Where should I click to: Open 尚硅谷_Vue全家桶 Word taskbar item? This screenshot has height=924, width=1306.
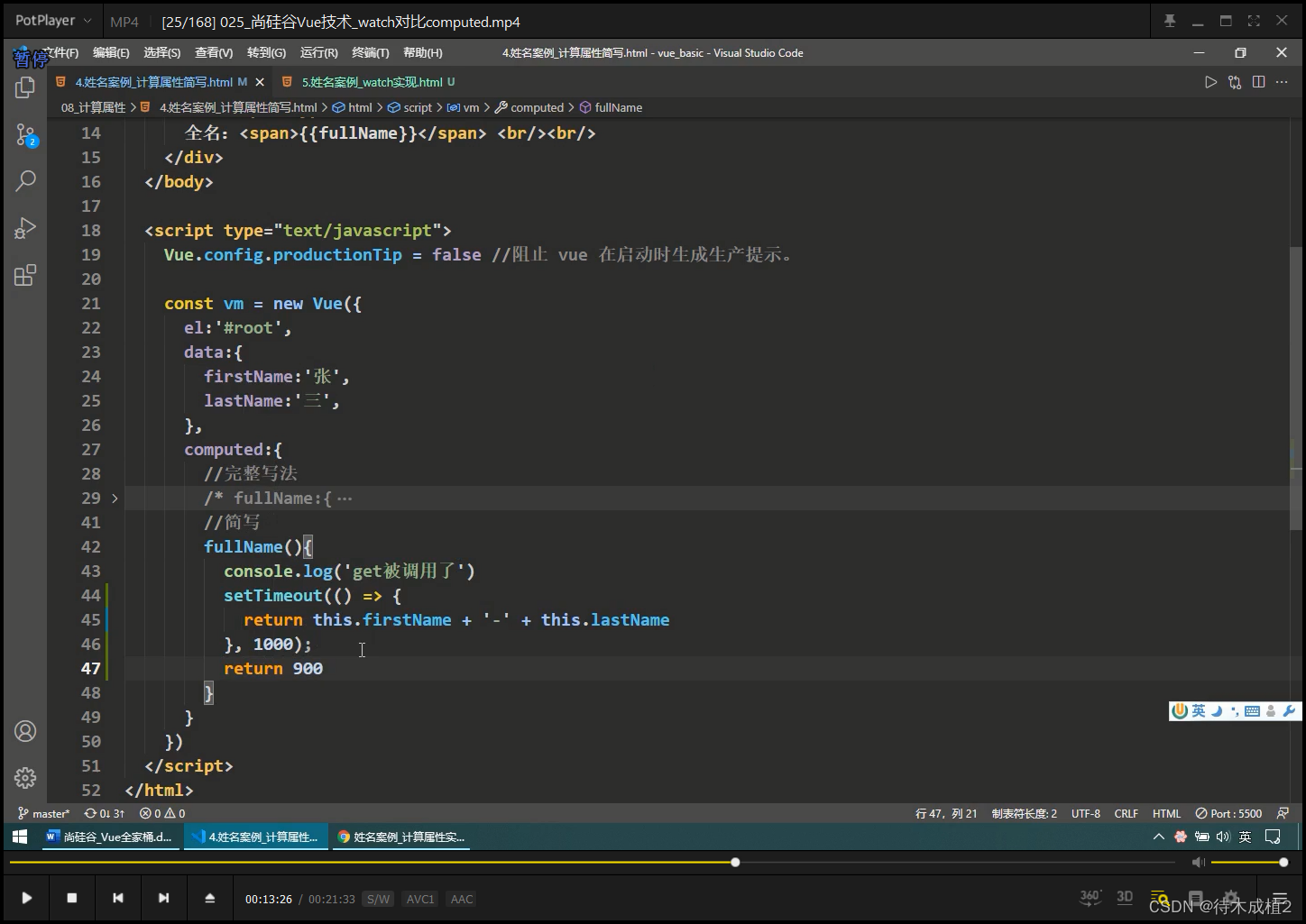(109, 837)
